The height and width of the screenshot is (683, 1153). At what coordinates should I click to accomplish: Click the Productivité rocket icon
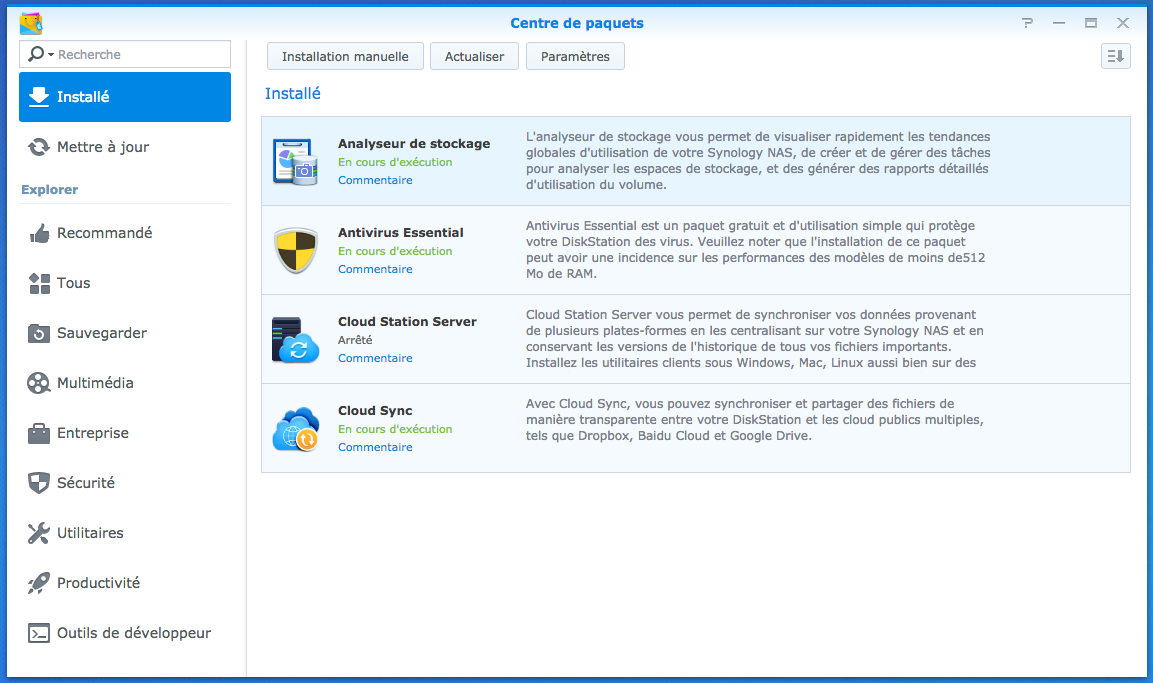[39, 583]
